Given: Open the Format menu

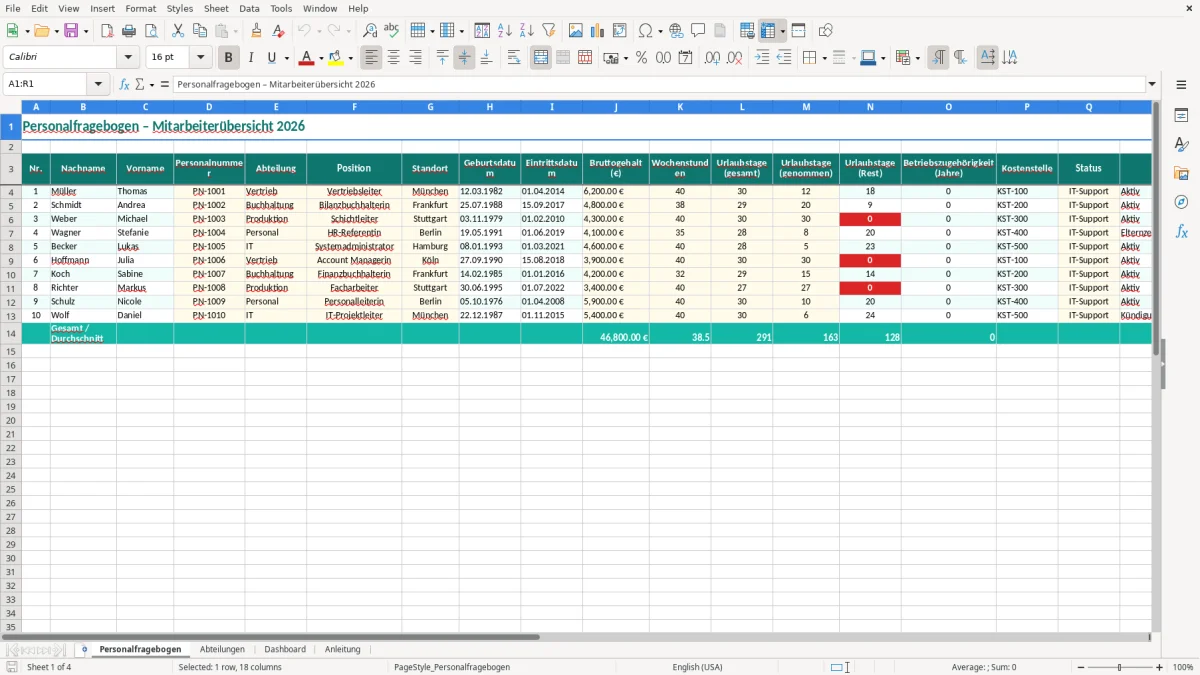Looking at the screenshot, I should 140,8.
